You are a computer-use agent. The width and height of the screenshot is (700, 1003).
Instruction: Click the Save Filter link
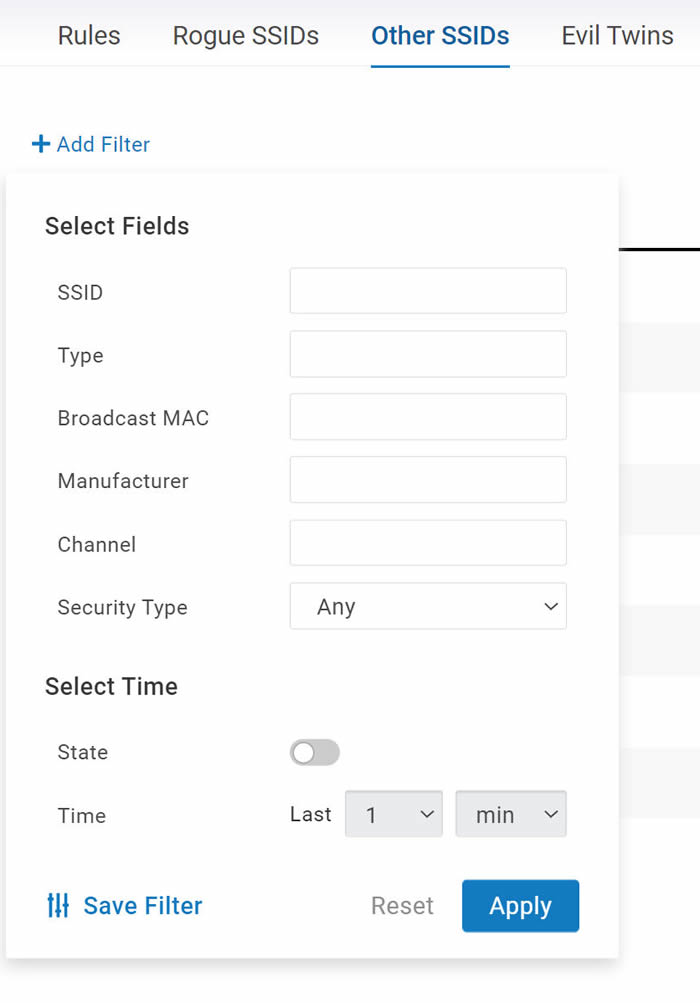pos(143,906)
